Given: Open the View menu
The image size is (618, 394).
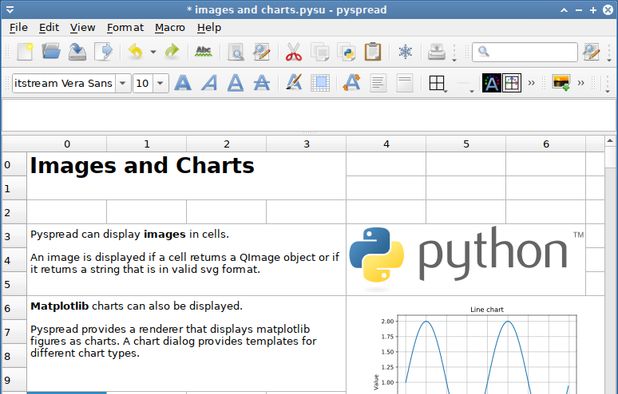Looking at the screenshot, I should 82,28.
